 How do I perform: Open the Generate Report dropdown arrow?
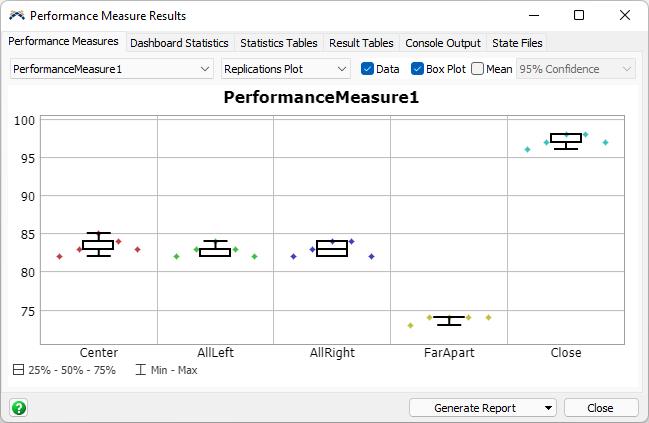548,408
